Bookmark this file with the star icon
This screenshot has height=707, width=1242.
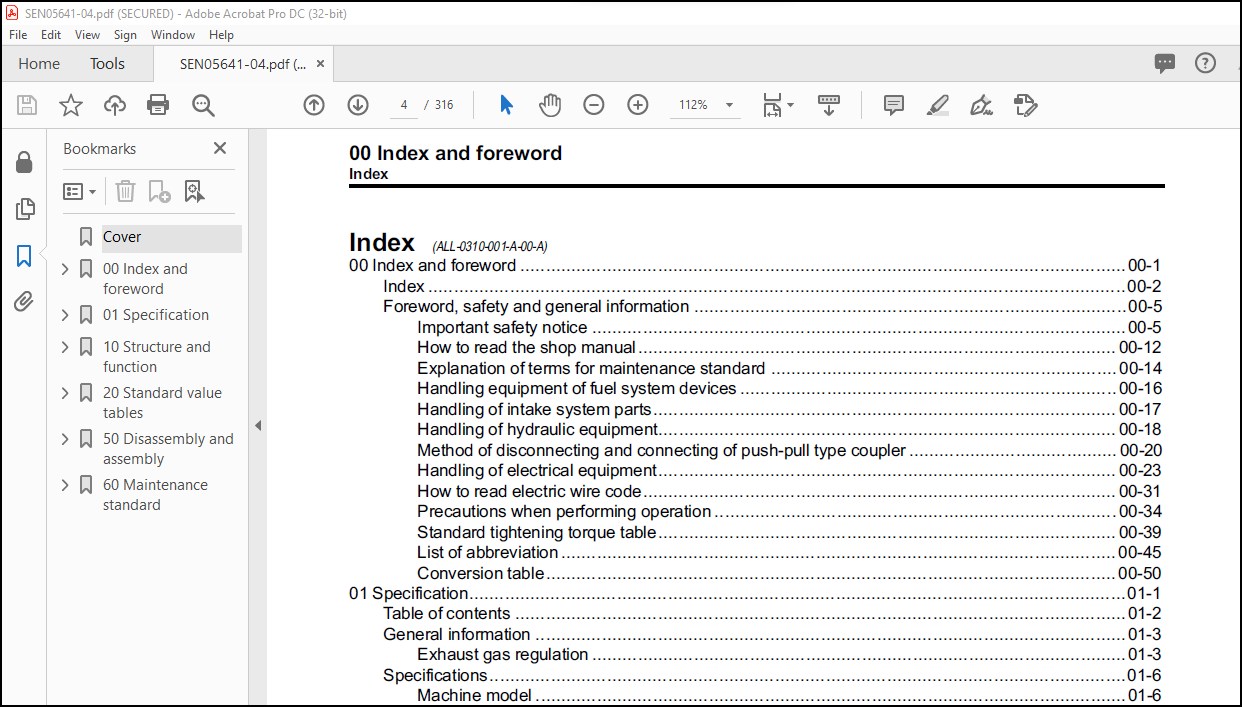point(71,105)
